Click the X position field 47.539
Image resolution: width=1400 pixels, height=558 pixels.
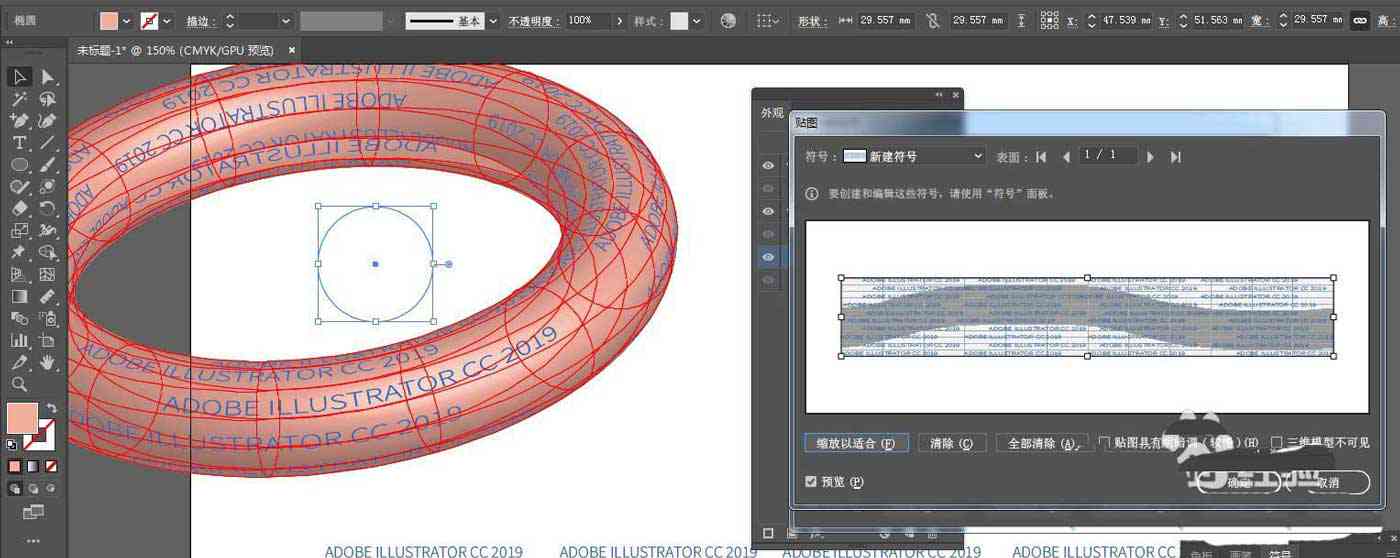[x=1125, y=20]
